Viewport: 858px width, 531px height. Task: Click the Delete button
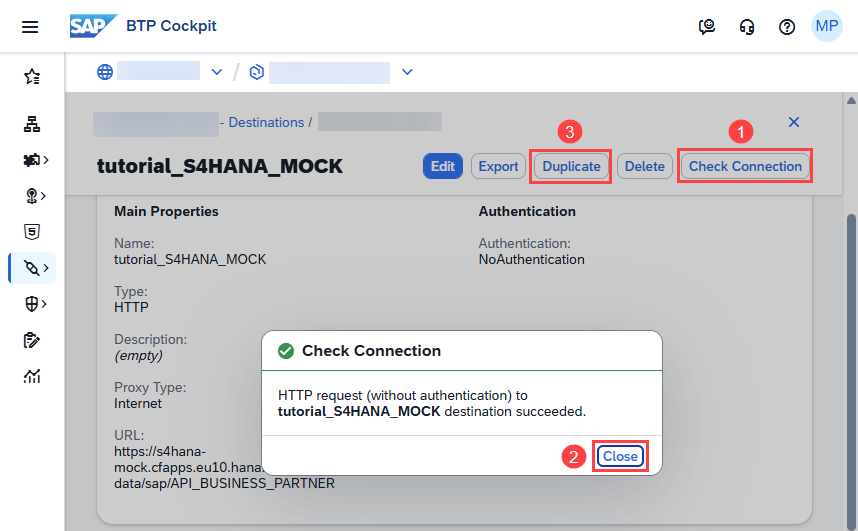[x=645, y=166]
